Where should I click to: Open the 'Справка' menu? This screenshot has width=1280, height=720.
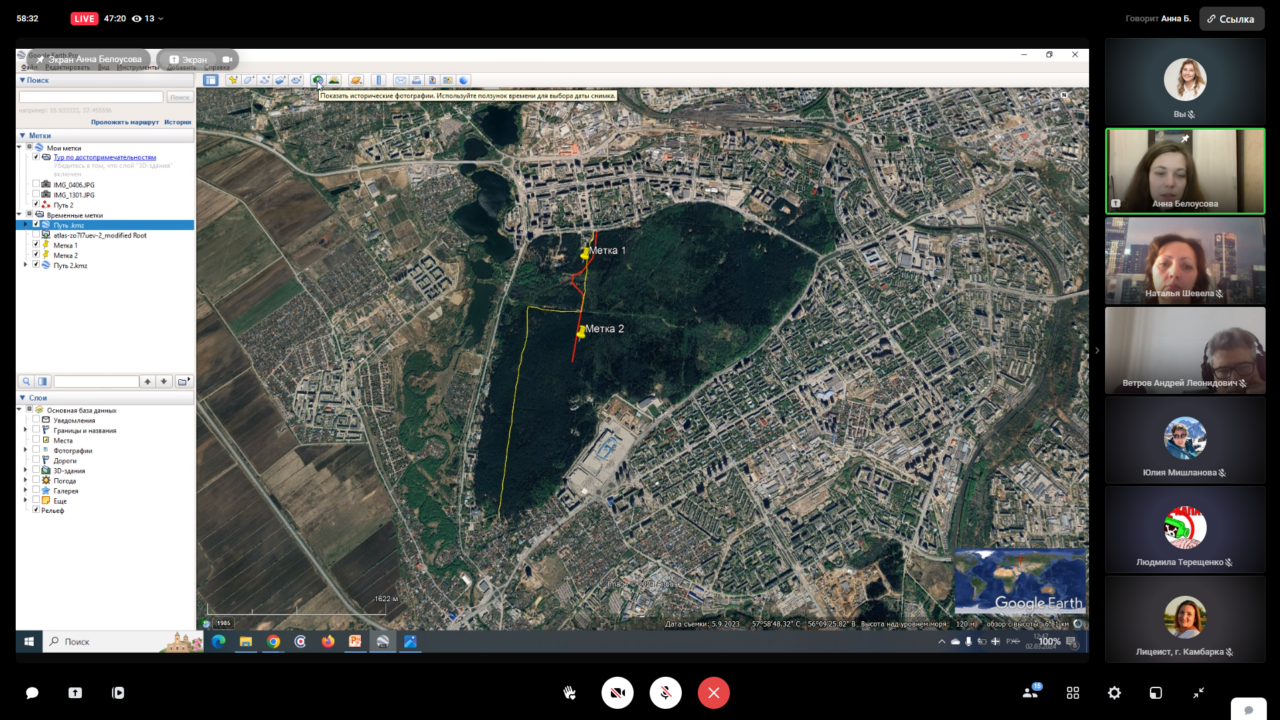(x=217, y=68)
